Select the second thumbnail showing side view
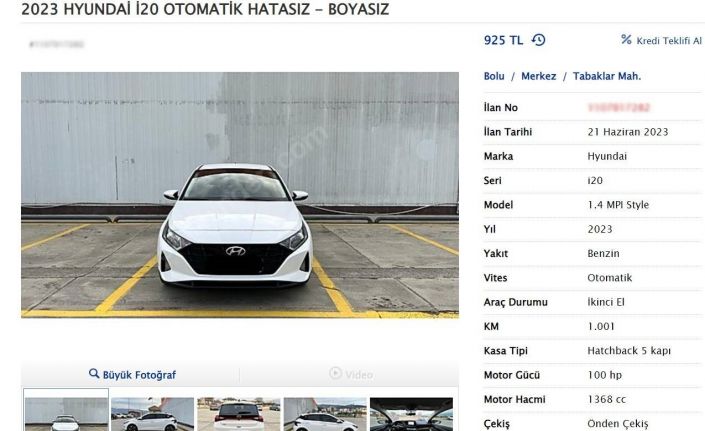Viewport: 705px width, 431px height. (x=152, y=414)
